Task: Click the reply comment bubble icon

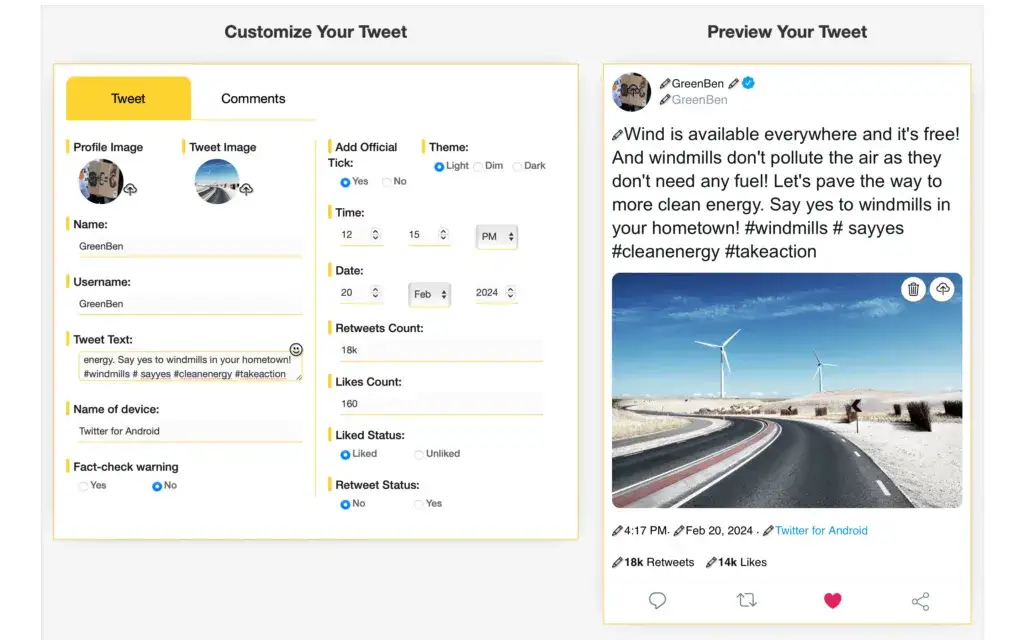Action: click(657, 600)
